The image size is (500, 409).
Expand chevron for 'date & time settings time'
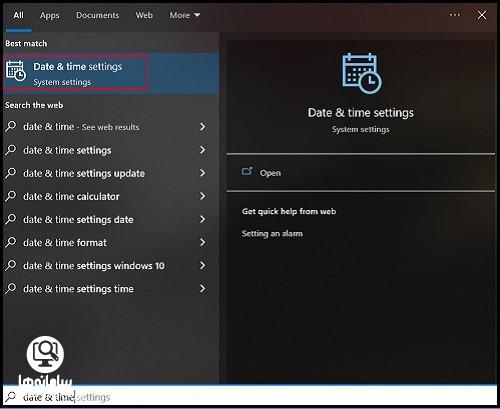click(202, 288)
